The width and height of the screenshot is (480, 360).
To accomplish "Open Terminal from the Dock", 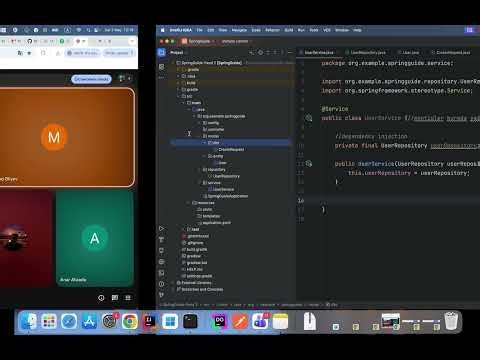I will coord(190,322).
